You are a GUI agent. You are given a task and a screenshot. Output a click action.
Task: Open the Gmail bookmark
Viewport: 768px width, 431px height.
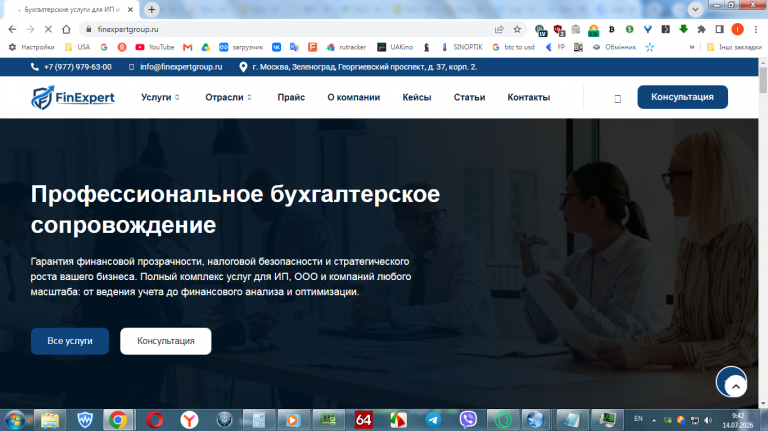(188, 47)
